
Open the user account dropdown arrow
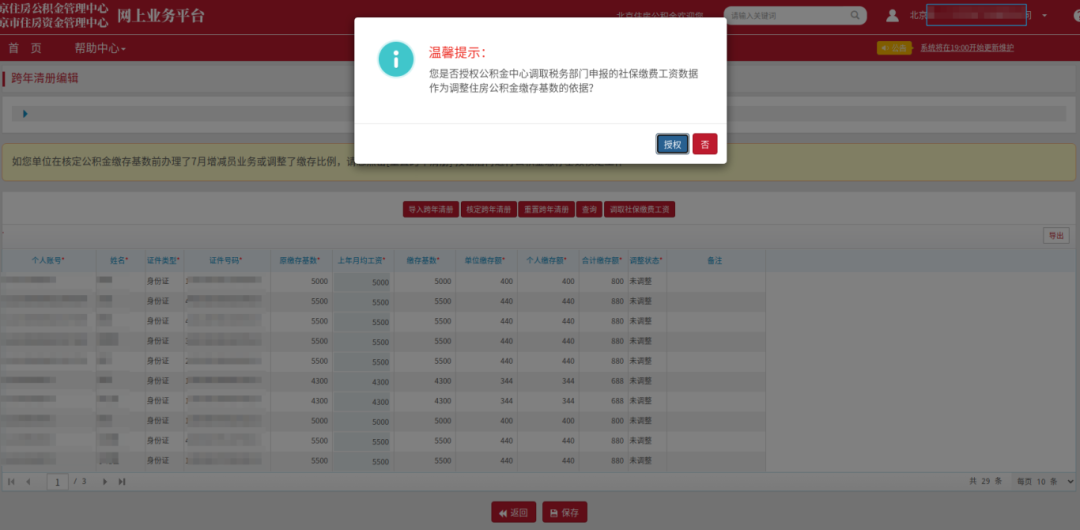1044,15
